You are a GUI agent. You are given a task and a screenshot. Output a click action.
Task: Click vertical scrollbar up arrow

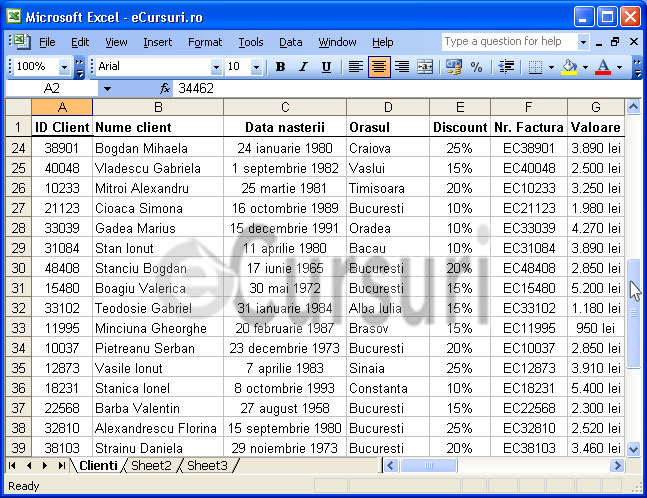point(633,107)
